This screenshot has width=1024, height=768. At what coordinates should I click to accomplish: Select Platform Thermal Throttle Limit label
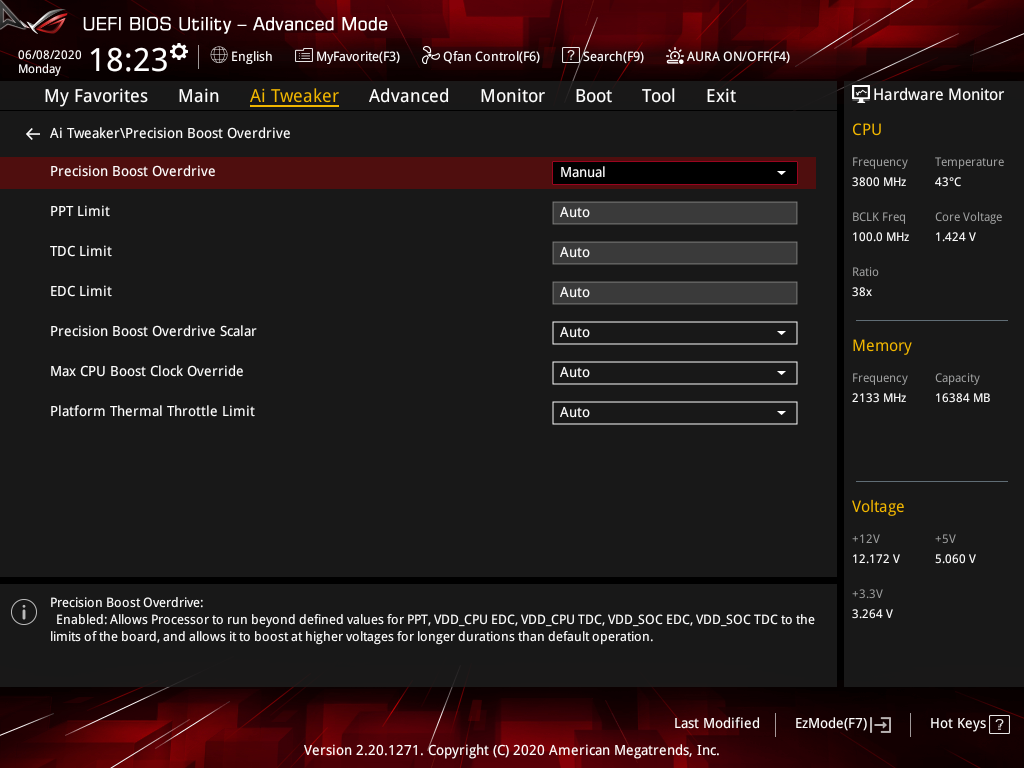tap(152, 411)
